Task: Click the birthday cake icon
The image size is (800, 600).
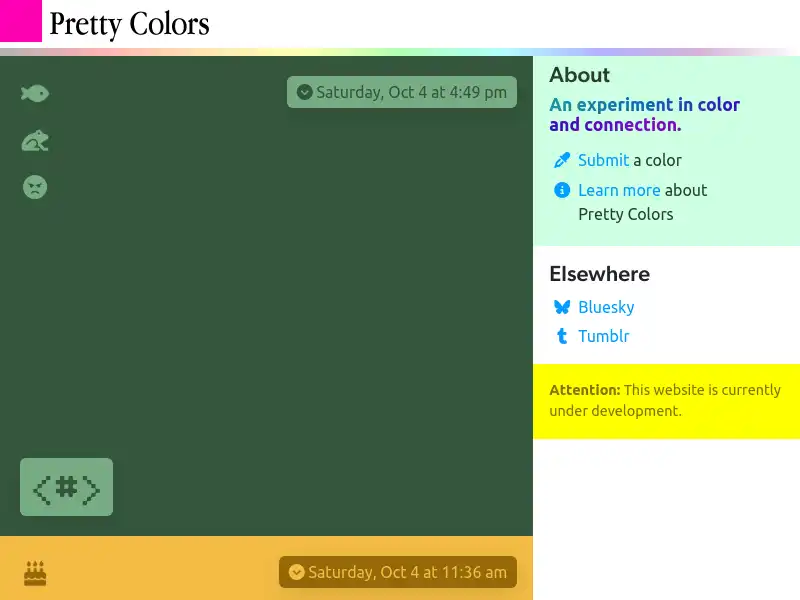Action: tap(34, 572)
